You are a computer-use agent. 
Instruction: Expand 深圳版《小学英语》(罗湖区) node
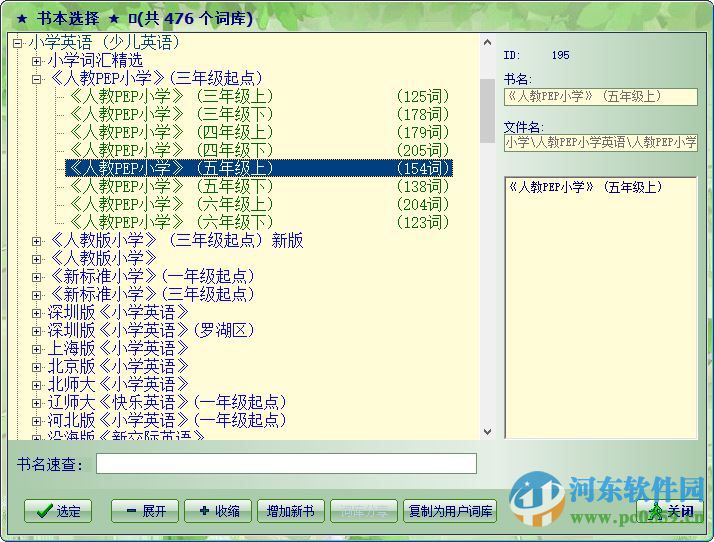pyautogui.click(x=36, y=331)
